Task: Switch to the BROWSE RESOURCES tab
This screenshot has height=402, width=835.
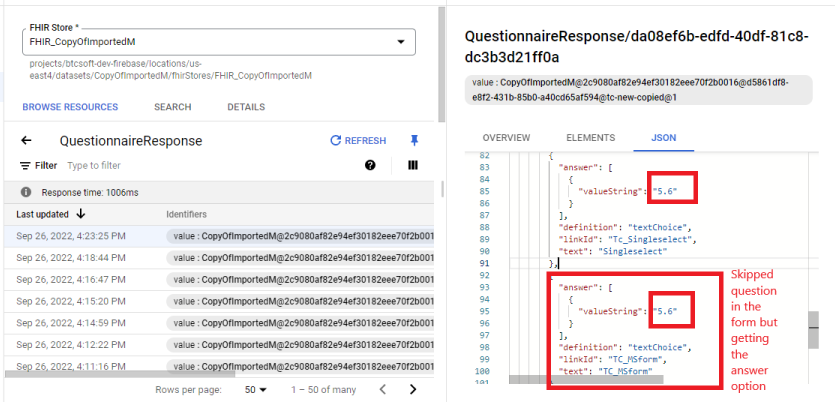Action: click(70, 107)
